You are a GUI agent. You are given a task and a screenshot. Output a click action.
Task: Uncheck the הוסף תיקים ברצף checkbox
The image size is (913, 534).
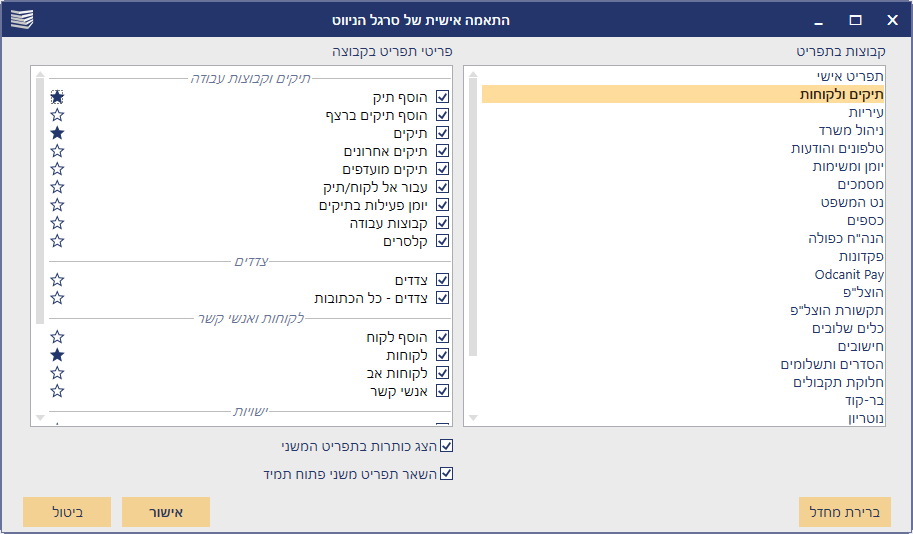point(443,115)
